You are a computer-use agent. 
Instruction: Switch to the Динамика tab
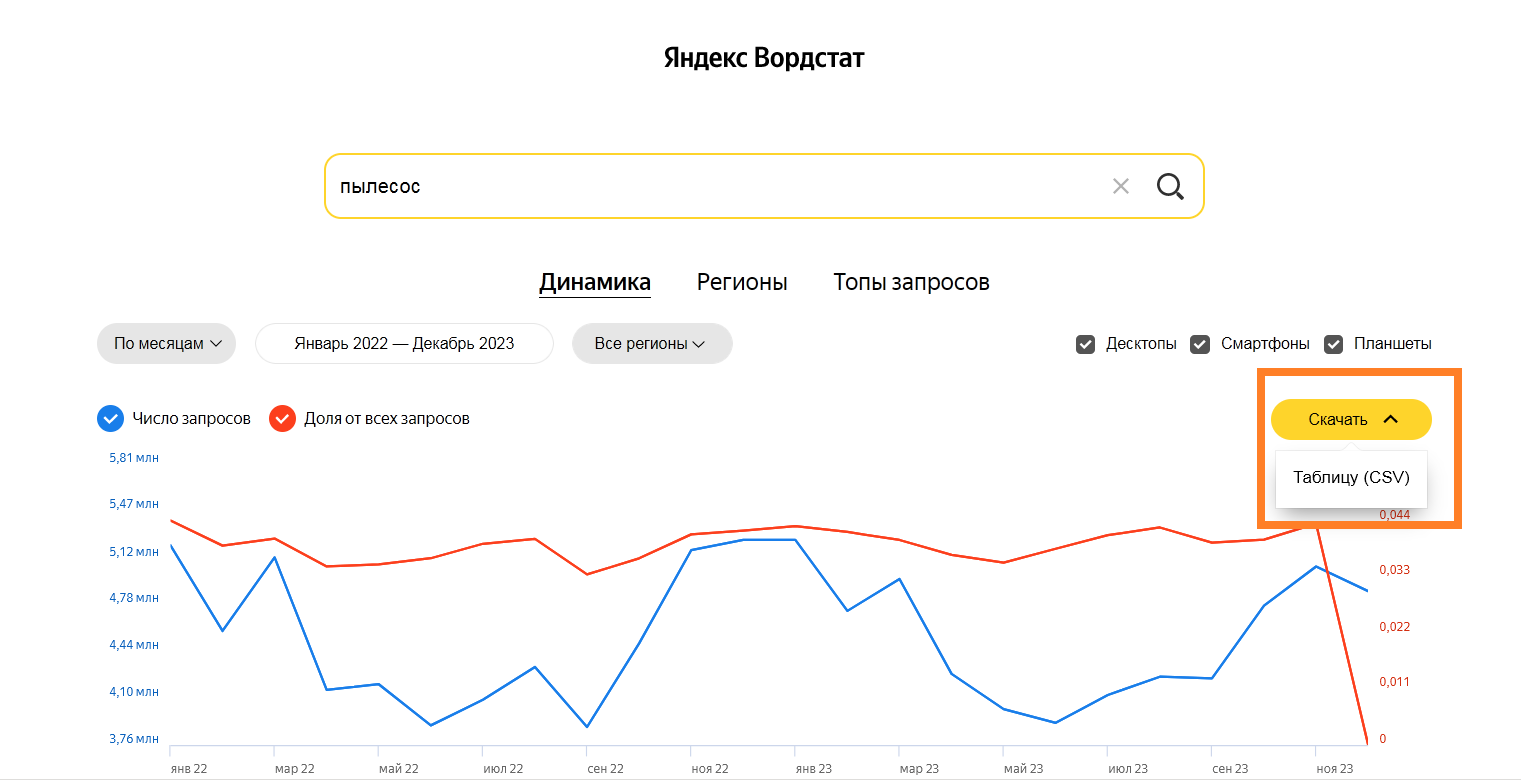(x=595, y=283)
